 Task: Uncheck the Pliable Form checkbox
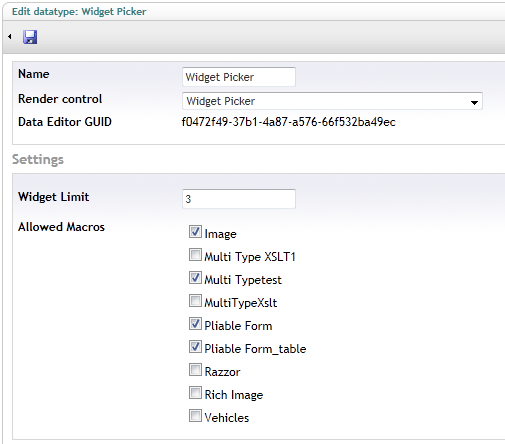(x=195, y=324)
